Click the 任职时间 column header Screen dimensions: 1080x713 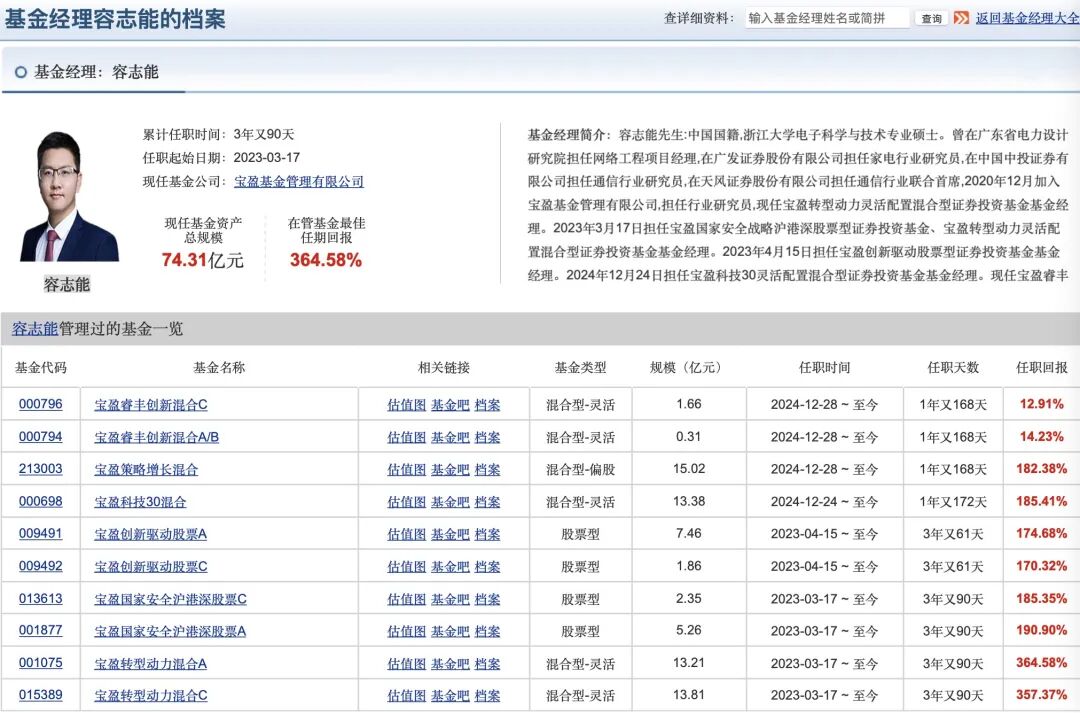tap(824, 368)
